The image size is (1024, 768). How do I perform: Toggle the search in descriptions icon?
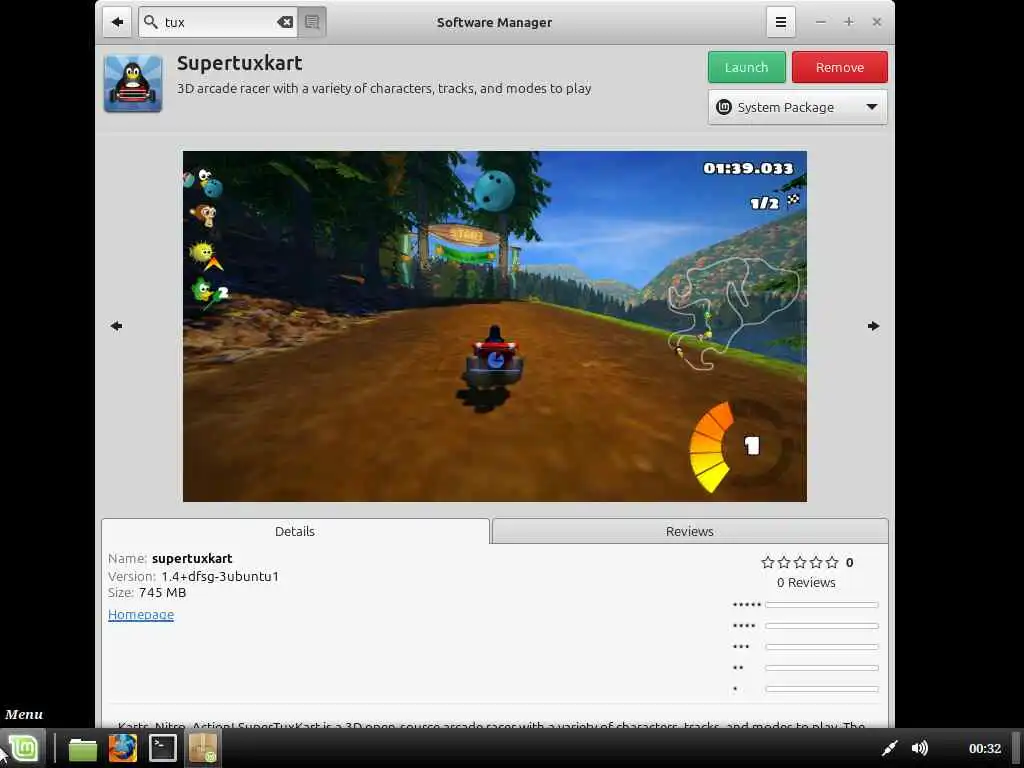(312, 22)
